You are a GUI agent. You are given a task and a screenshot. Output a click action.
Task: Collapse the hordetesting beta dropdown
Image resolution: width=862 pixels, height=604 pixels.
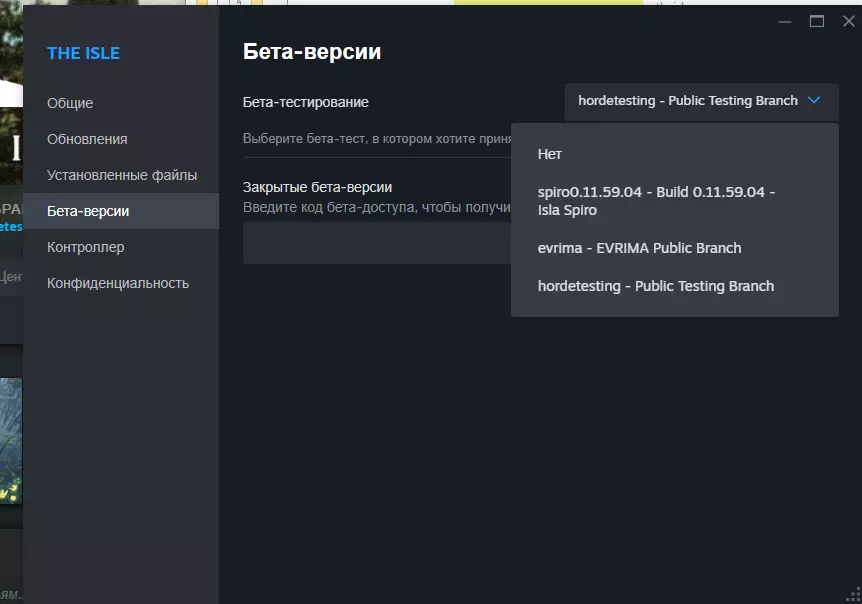(x=701, y=101)
